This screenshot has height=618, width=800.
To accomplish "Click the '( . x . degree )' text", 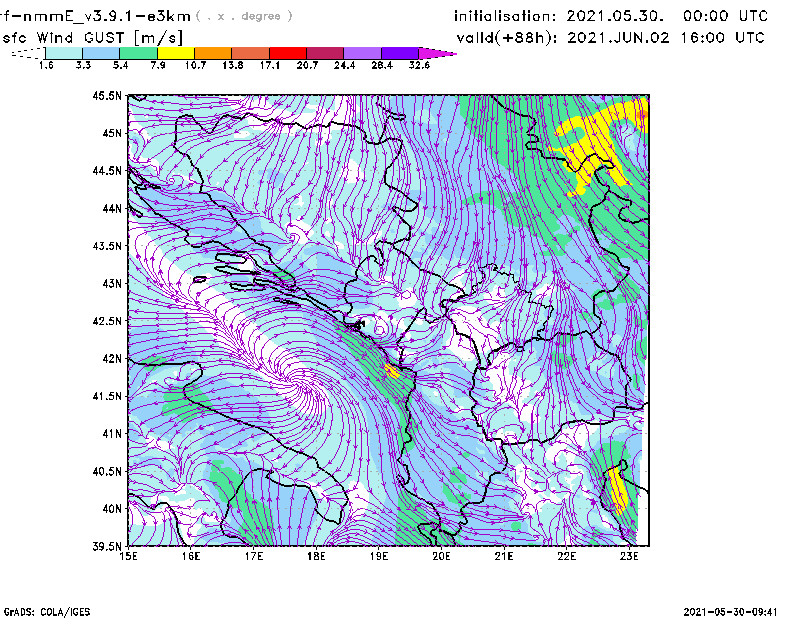I will [x=244, y=16].
